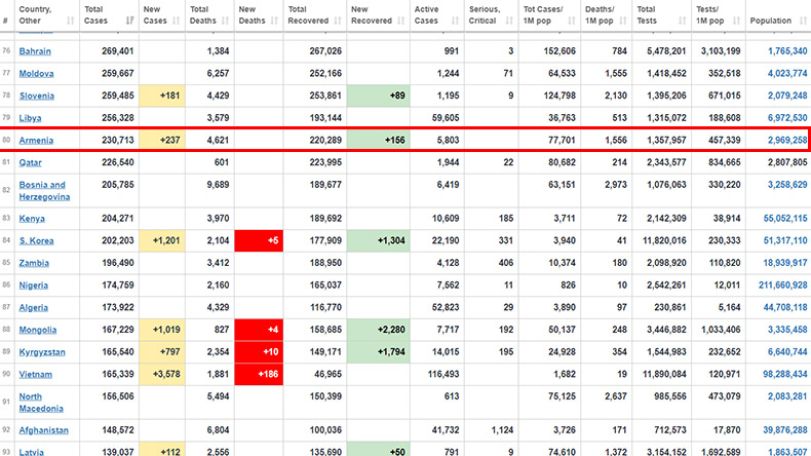
Task: Sort by Total Cases column icon
Action: [130, 21]
